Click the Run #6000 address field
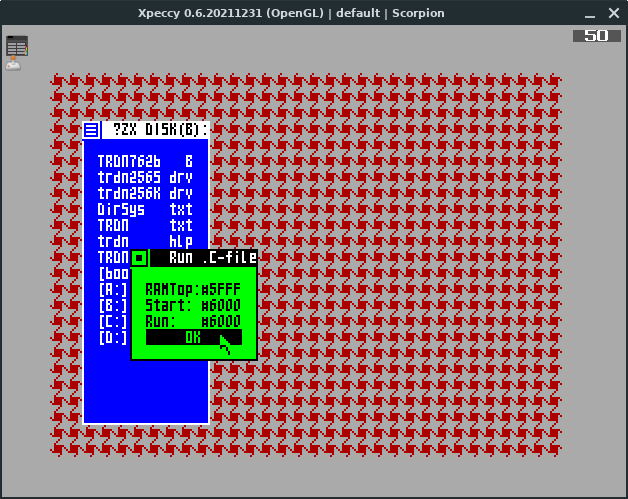 pyautogui.click(x=221, y=322)
